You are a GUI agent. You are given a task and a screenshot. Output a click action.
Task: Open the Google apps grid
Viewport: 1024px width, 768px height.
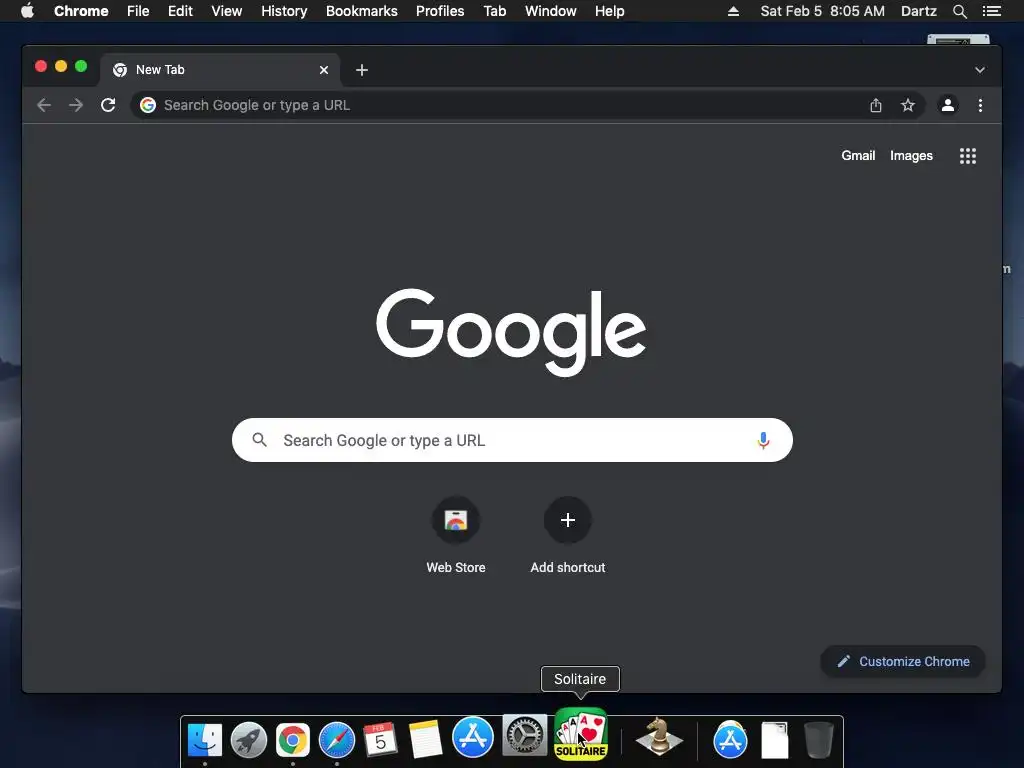point(968,155)
